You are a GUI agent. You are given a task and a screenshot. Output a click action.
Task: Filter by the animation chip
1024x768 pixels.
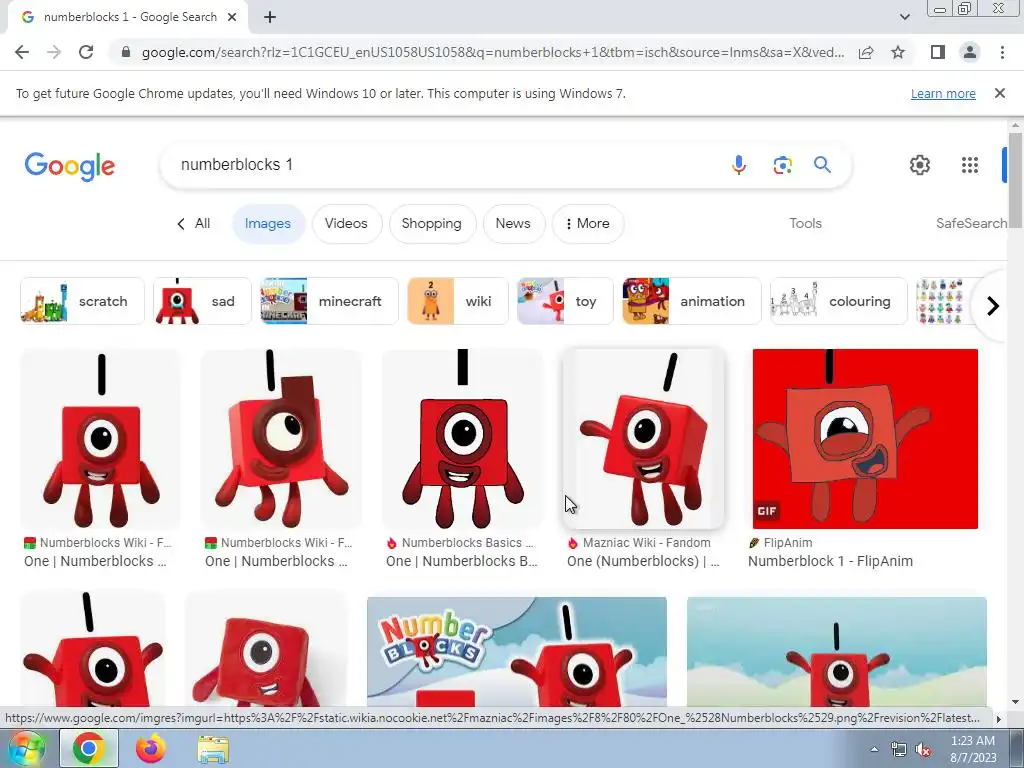[692, 301]
